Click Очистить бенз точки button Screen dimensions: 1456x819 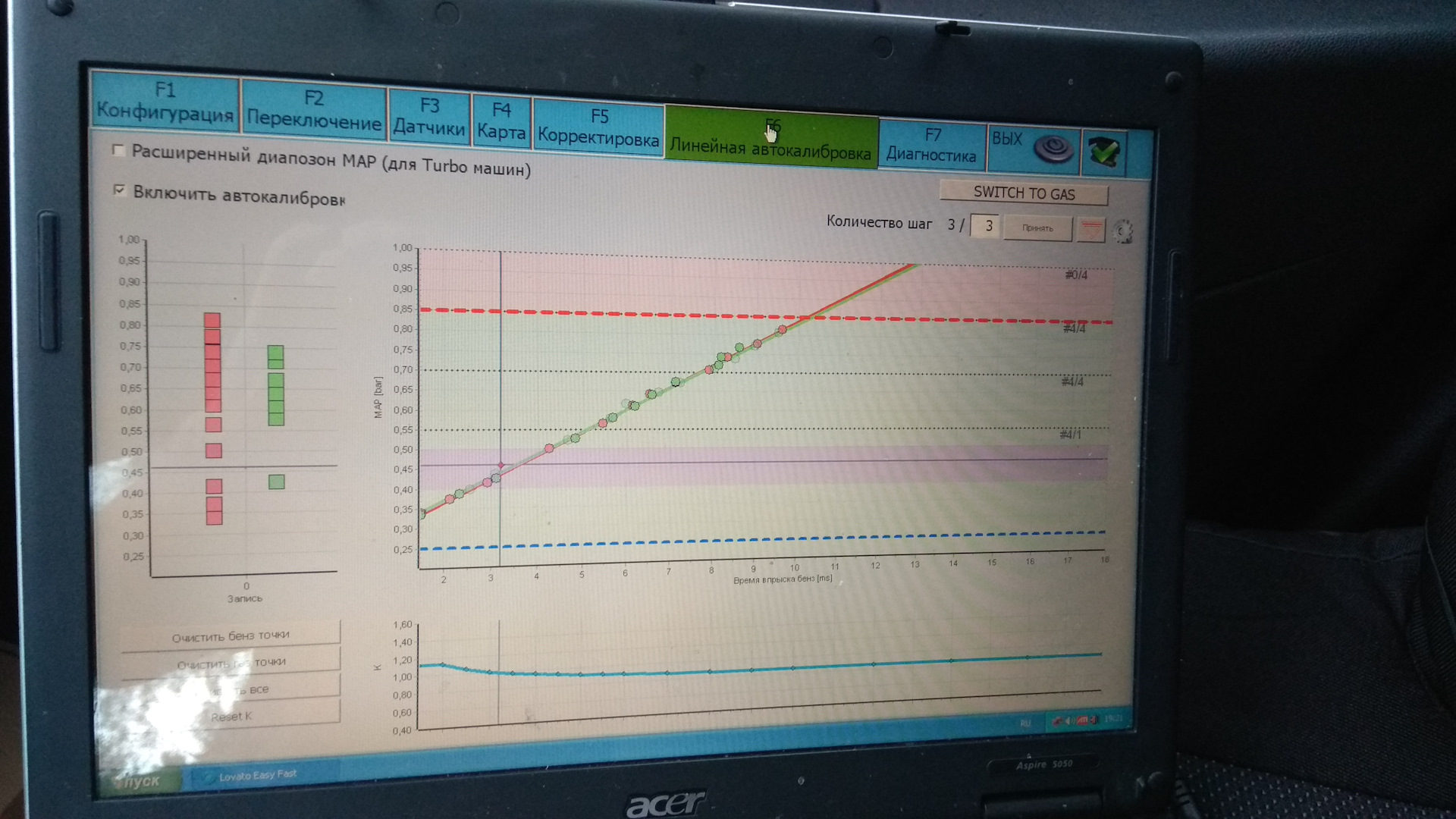click(x=231, y=636)
